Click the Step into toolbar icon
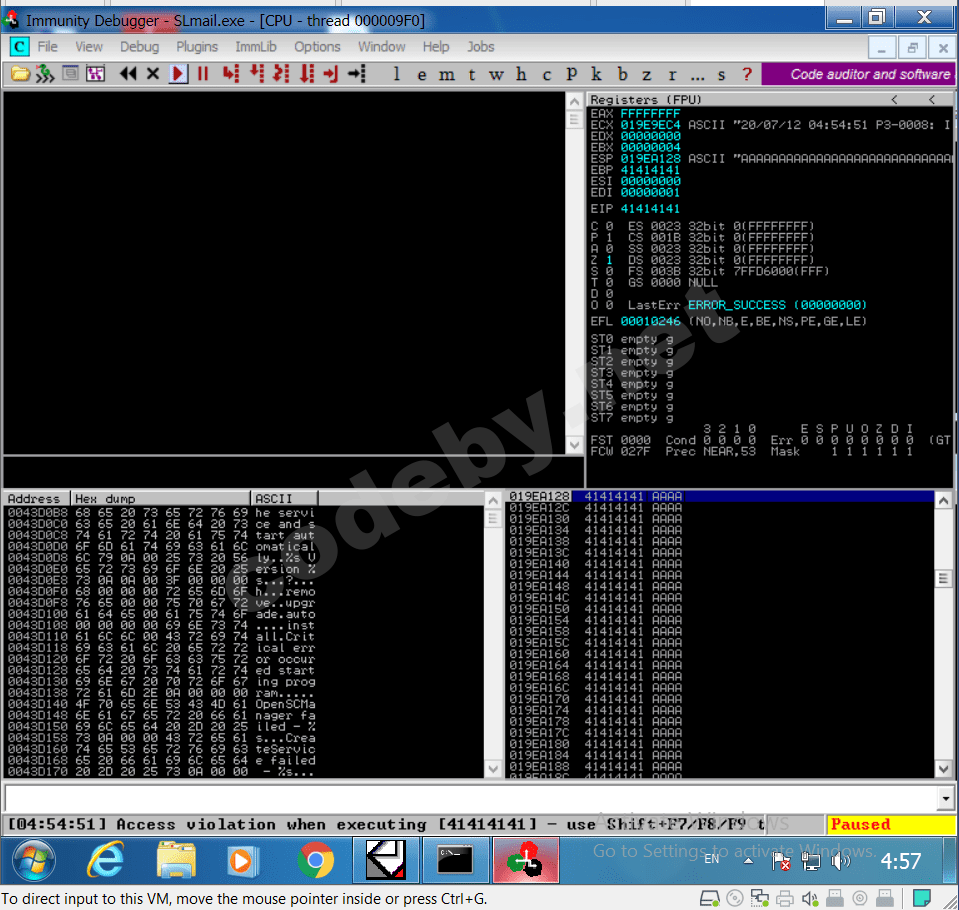 click(x=231, y=74)
